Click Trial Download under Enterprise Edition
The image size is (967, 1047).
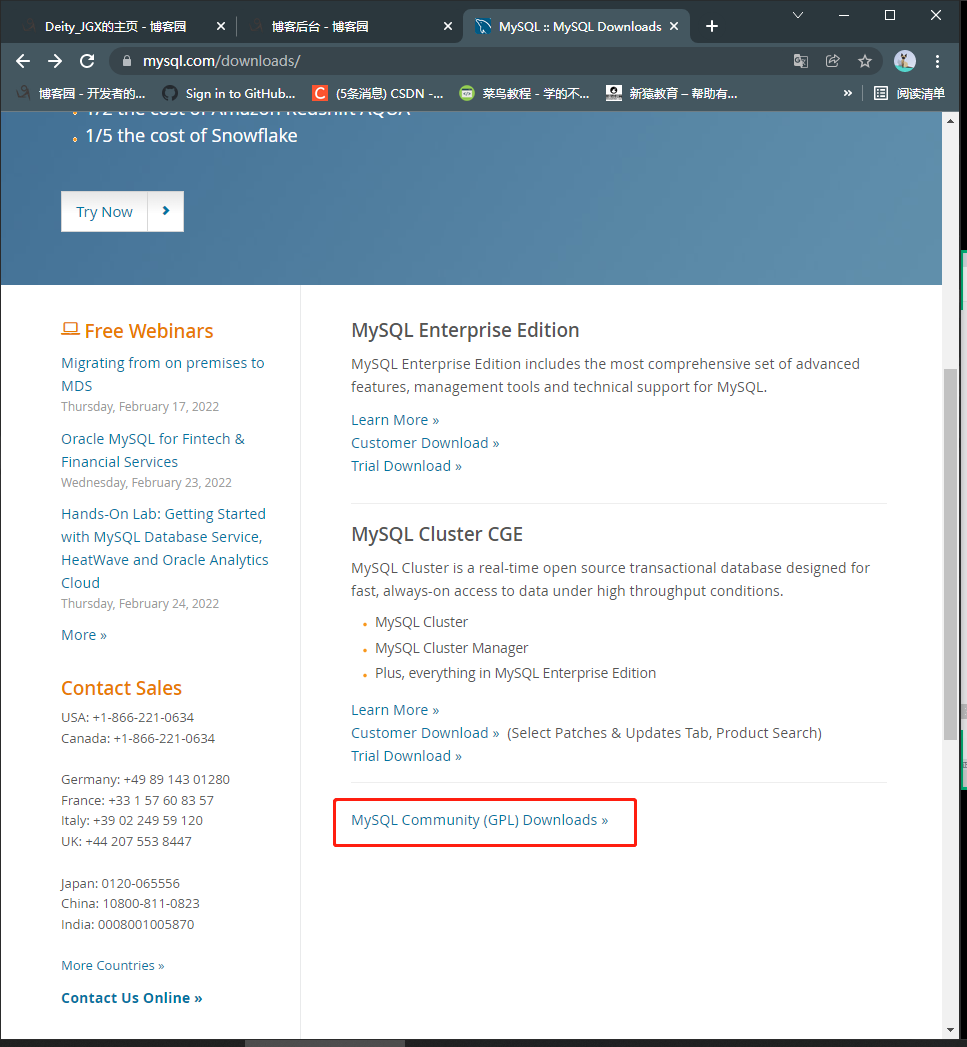(x=407, y=466)
